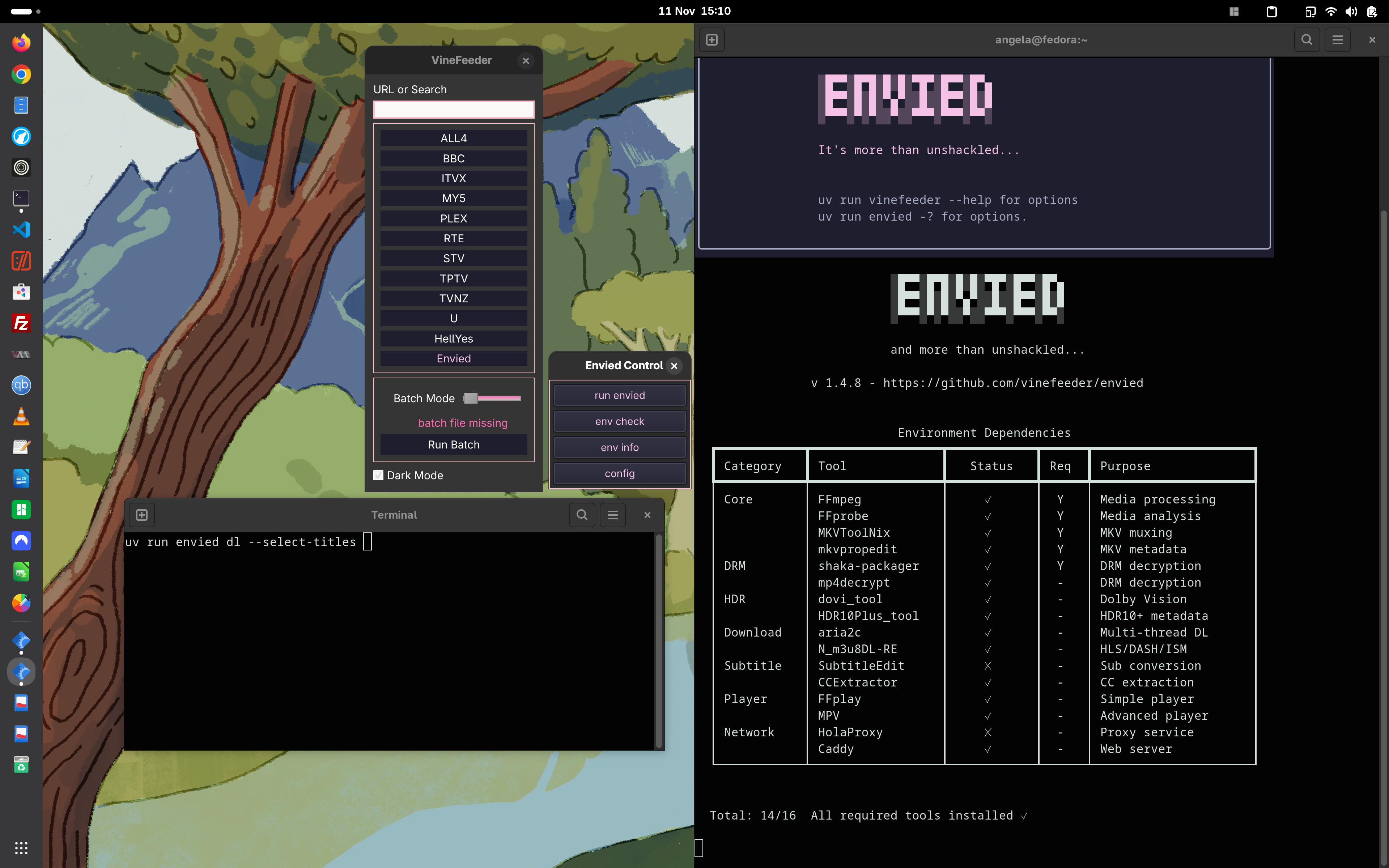Open search in the small Terminal window
This screenshot has height=868, width=1389.
[x=581, y=515]
